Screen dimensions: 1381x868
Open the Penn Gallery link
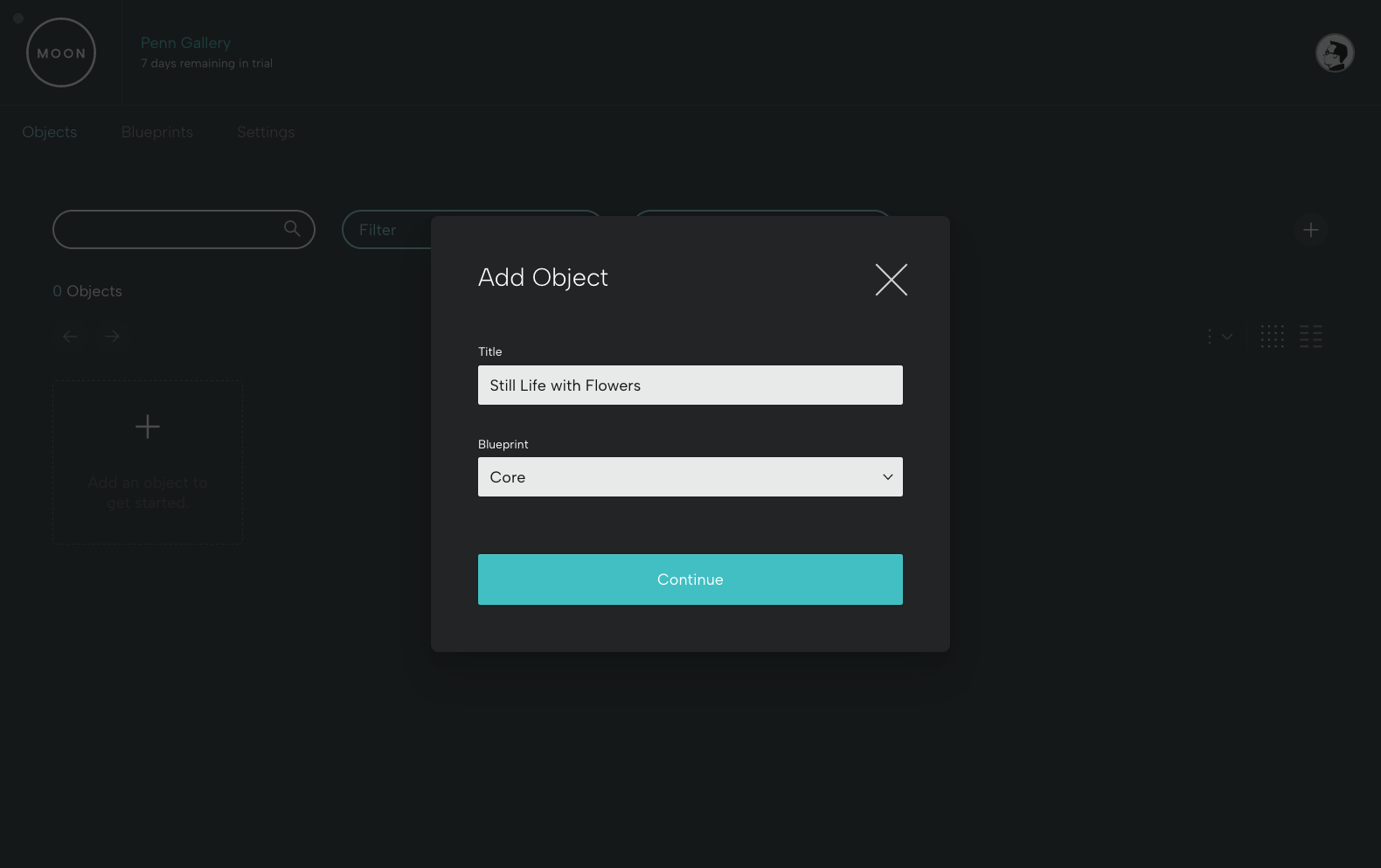coord(185,43)
